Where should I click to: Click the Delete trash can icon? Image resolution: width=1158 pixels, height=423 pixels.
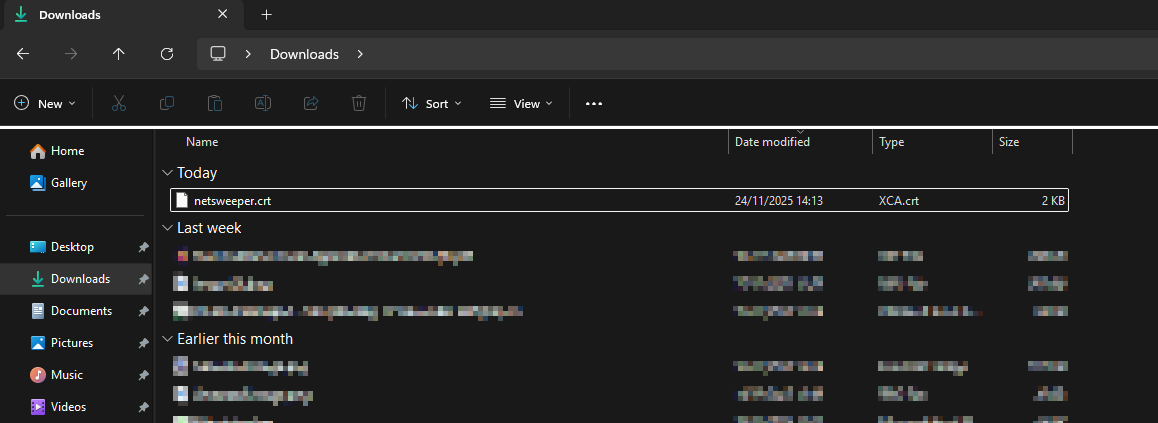click(x=359, y=103)
